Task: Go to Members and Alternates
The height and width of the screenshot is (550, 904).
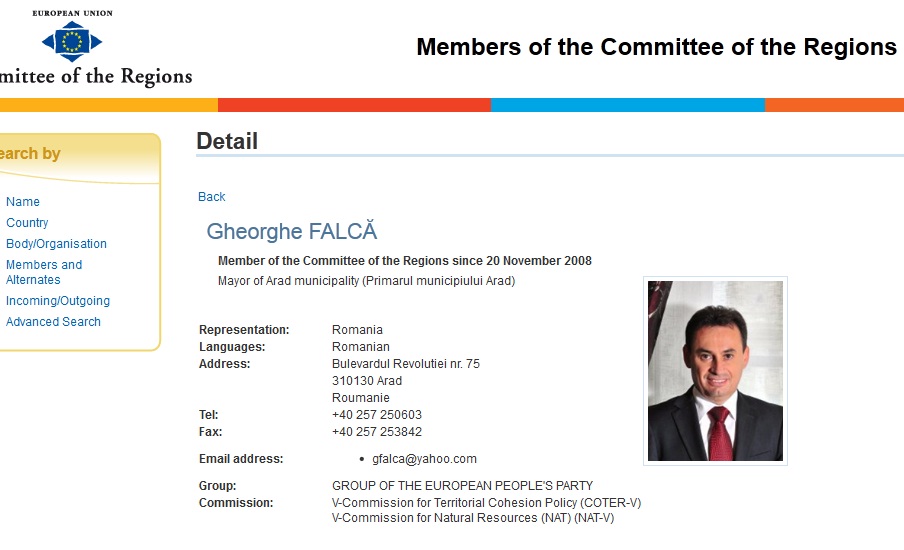Action: click(44, 272)
